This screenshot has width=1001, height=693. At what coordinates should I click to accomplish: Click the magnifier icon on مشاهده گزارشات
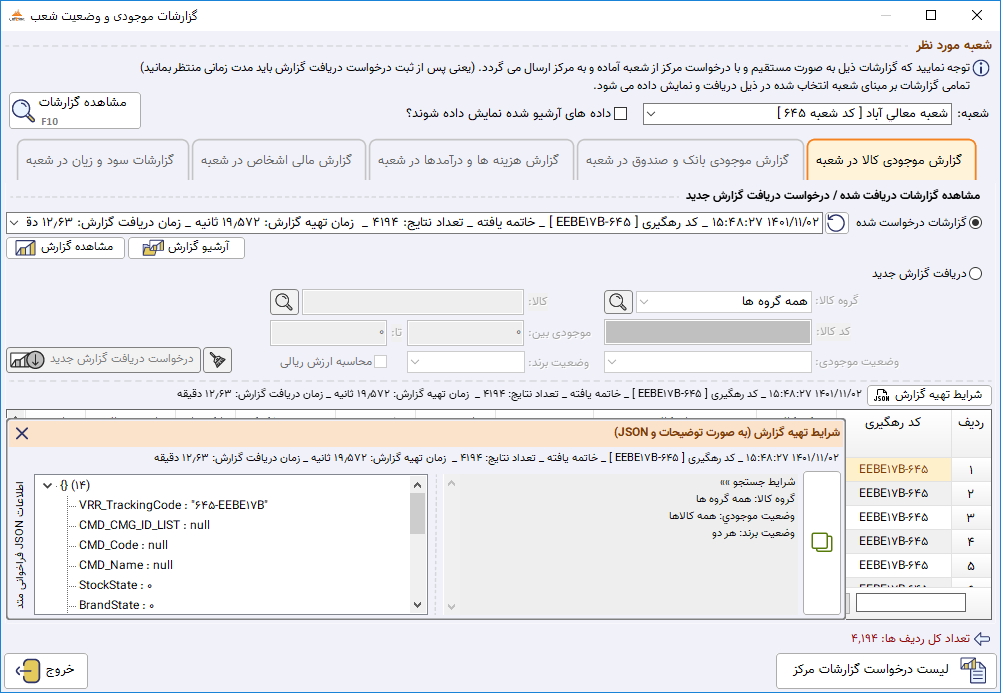tap(24, 110)
